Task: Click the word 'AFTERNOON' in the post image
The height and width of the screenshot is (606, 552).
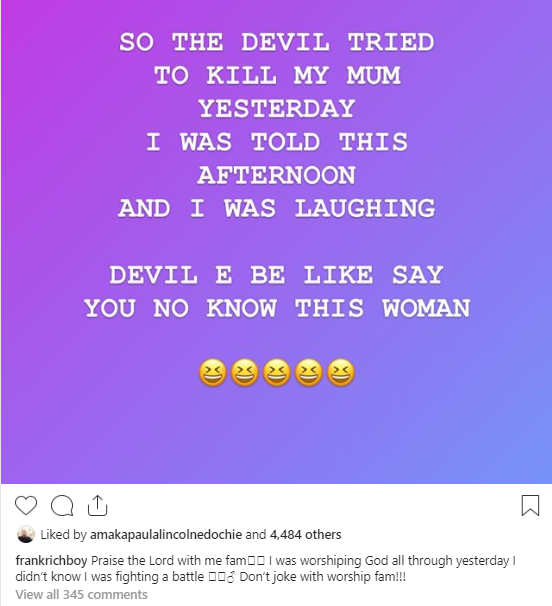Action: pyautogui.click(x=277, y=175)
